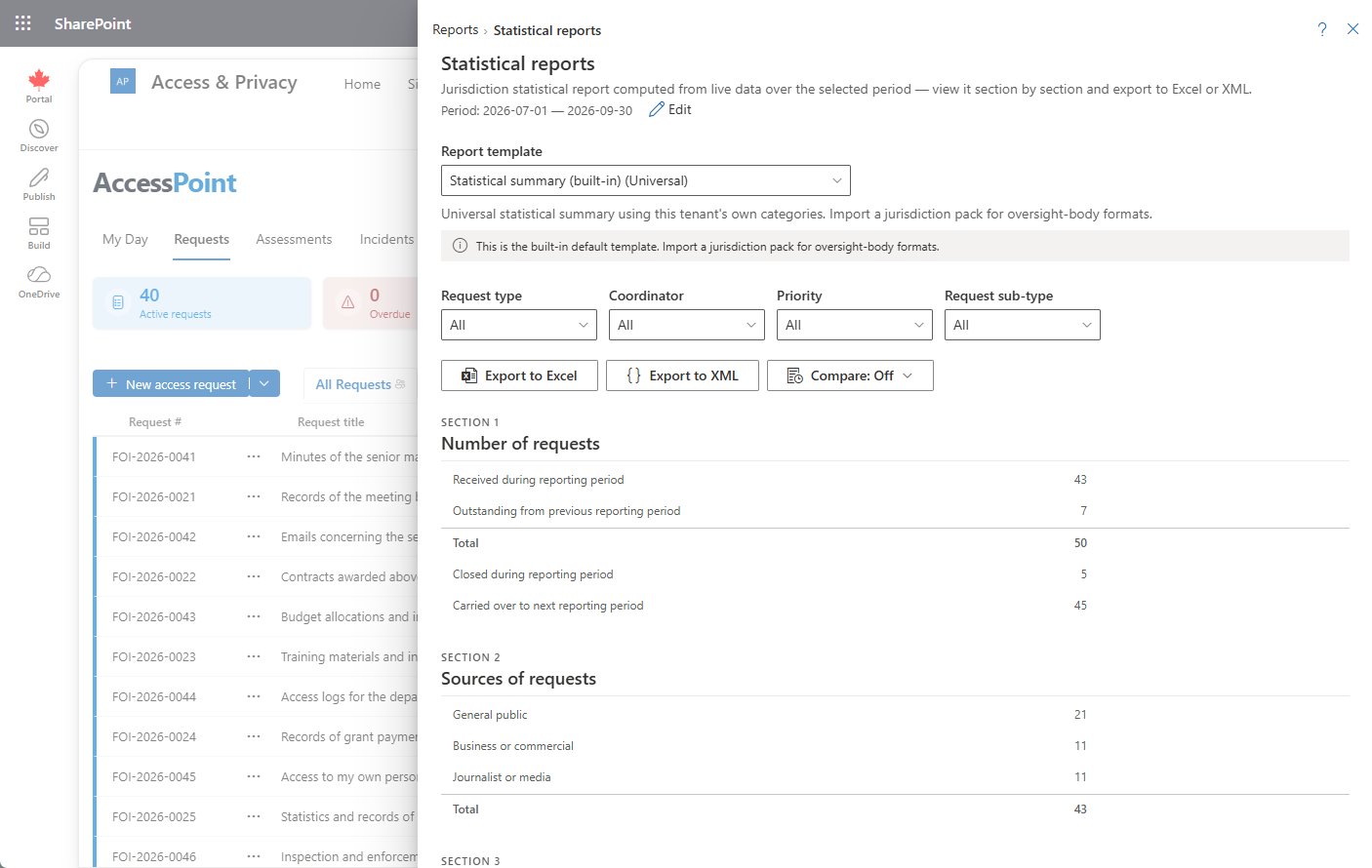Go to the Home nav item
Screen dimensions: 1372x868
point(362,84)
